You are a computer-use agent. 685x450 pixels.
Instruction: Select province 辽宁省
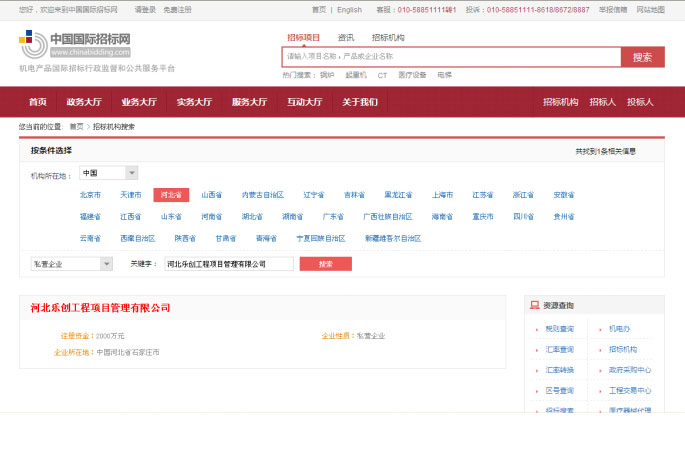[x=314, y=195]
